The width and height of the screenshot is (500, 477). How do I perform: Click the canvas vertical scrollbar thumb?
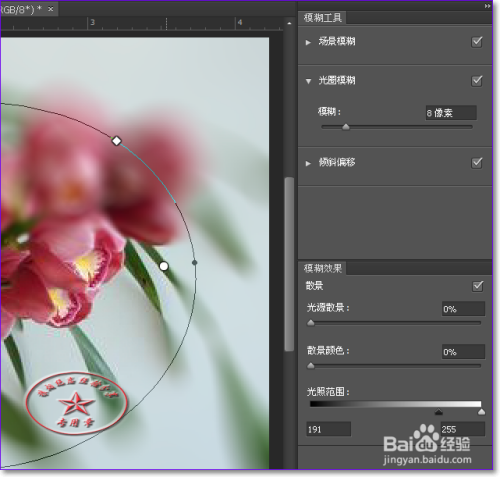pos(289,264)
